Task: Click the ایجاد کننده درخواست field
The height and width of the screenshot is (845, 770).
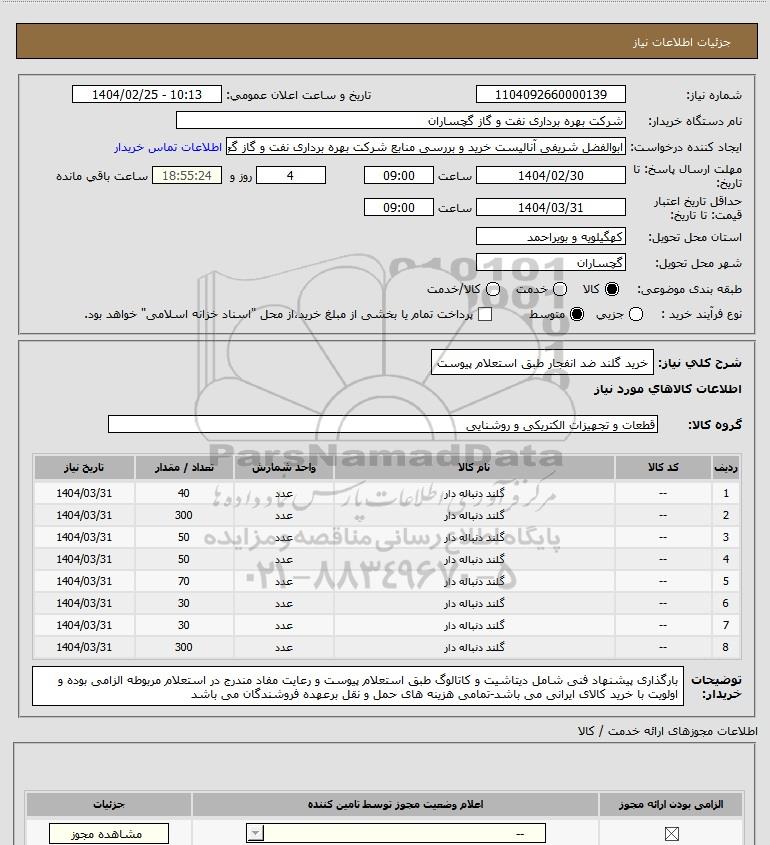Action: pyautogui.click(x=426, y=147)
